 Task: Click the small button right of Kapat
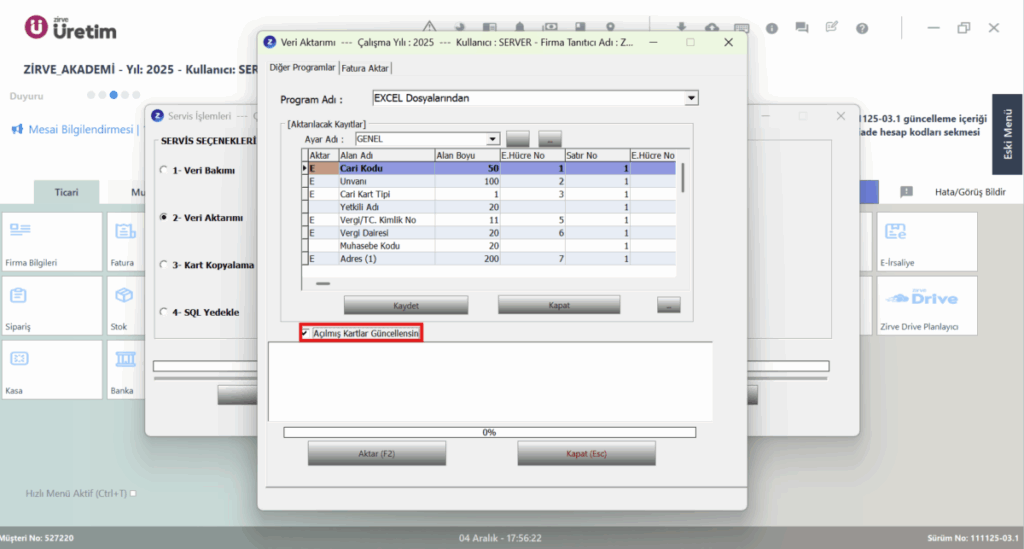[669, 305]
